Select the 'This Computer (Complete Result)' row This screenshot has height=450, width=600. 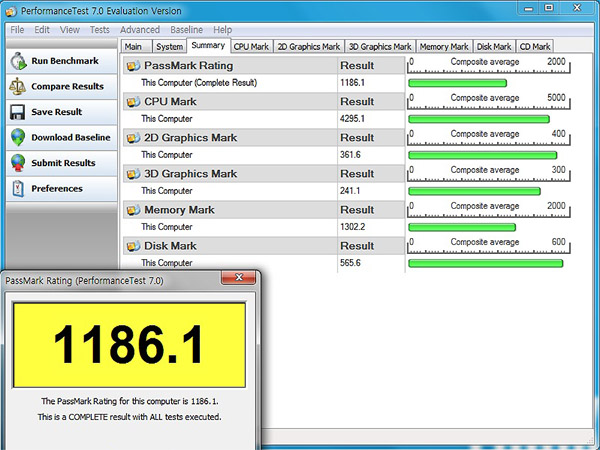pyautogui.click(x=264, y=83)
